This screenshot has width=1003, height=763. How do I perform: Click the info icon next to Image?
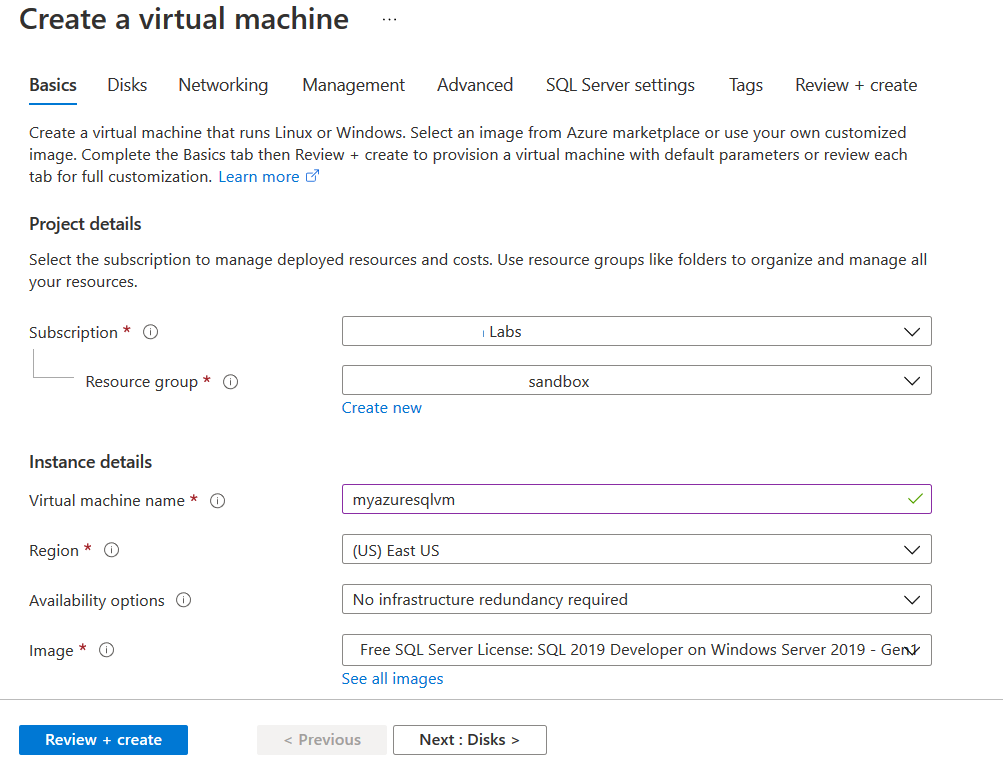(106, 650)
